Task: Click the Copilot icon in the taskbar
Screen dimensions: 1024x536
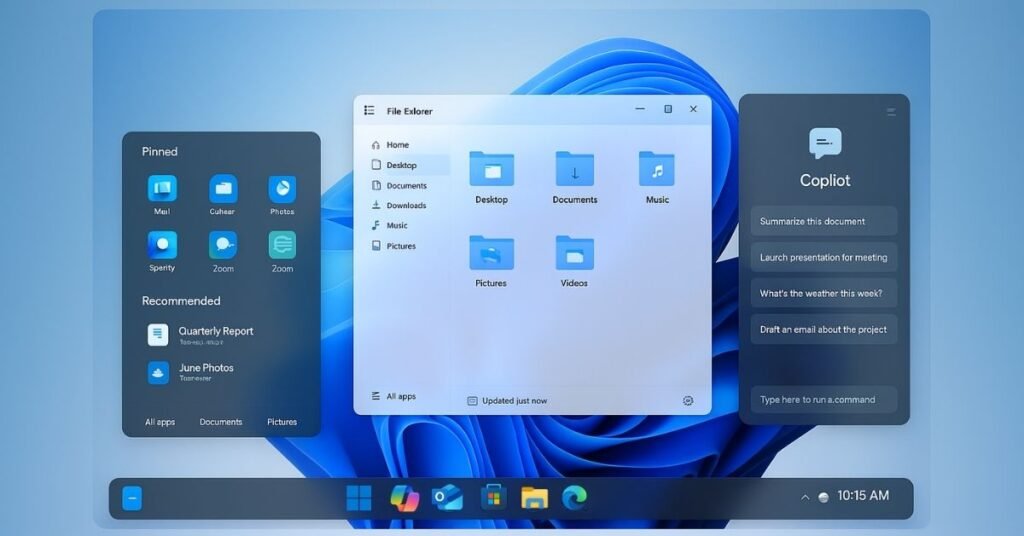Action: (x=404, y=497)
